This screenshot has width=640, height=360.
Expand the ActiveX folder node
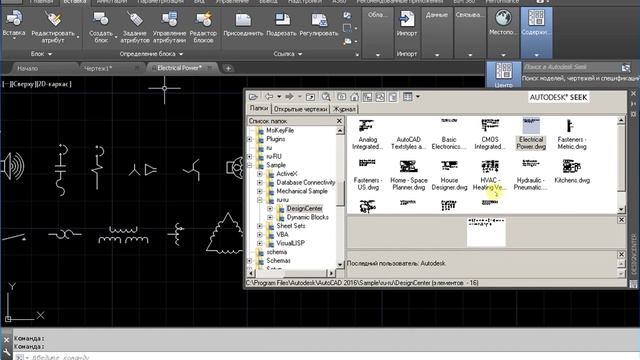click(x=260, y=174)
